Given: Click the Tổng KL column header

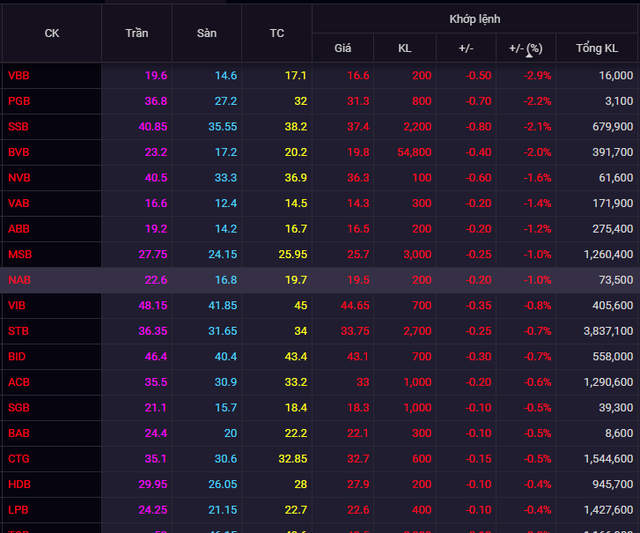Looking at the screenshot, I should (607, 48).
